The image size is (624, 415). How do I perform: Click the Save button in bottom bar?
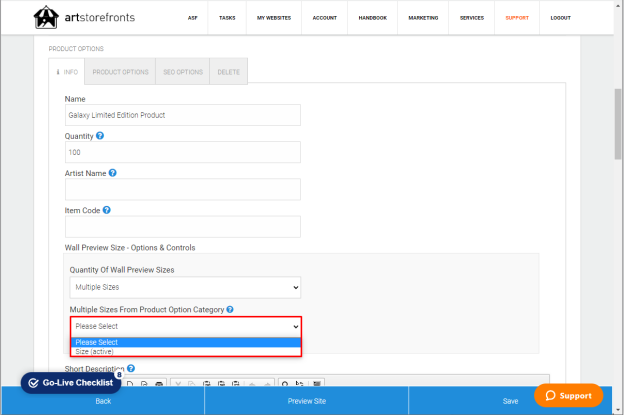(510, 401)
